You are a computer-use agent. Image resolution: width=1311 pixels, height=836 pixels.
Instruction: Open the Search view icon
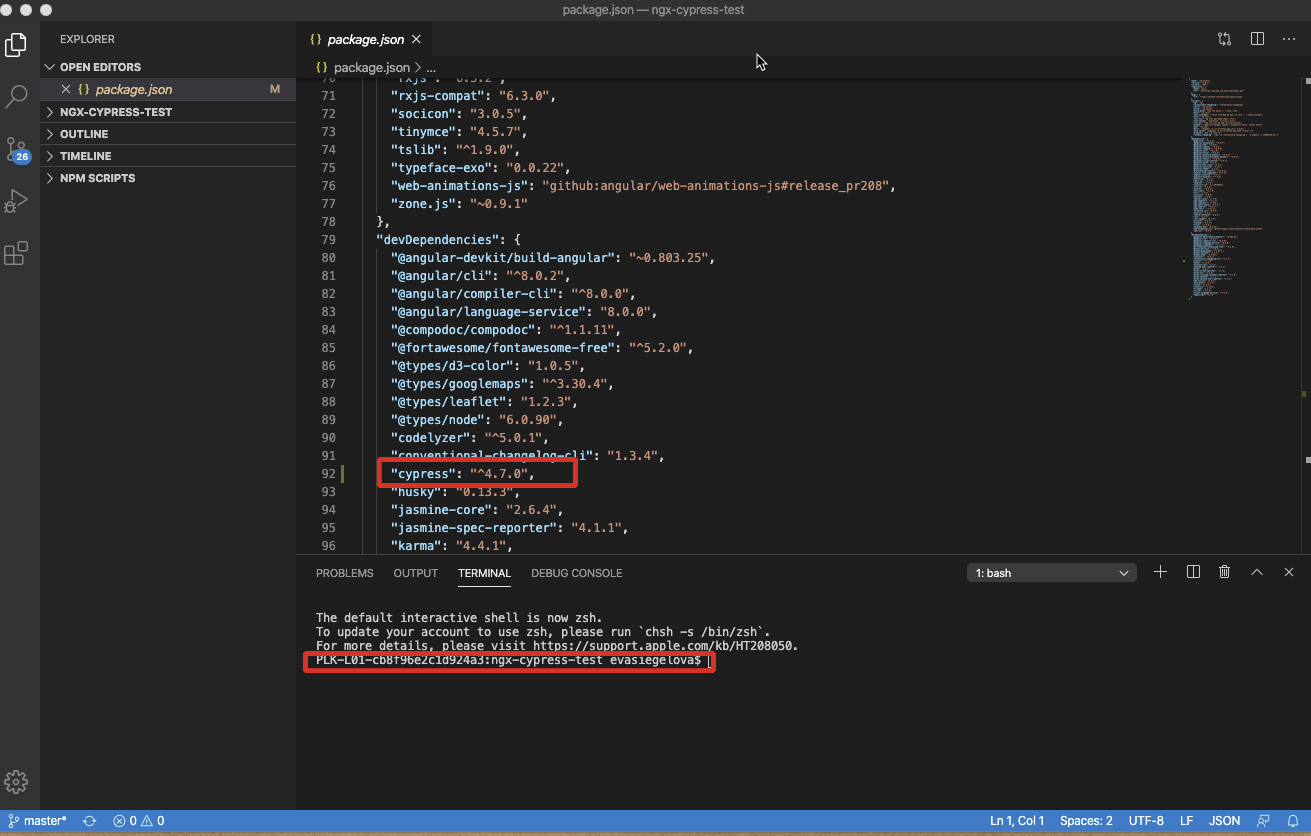coord(16,97)
